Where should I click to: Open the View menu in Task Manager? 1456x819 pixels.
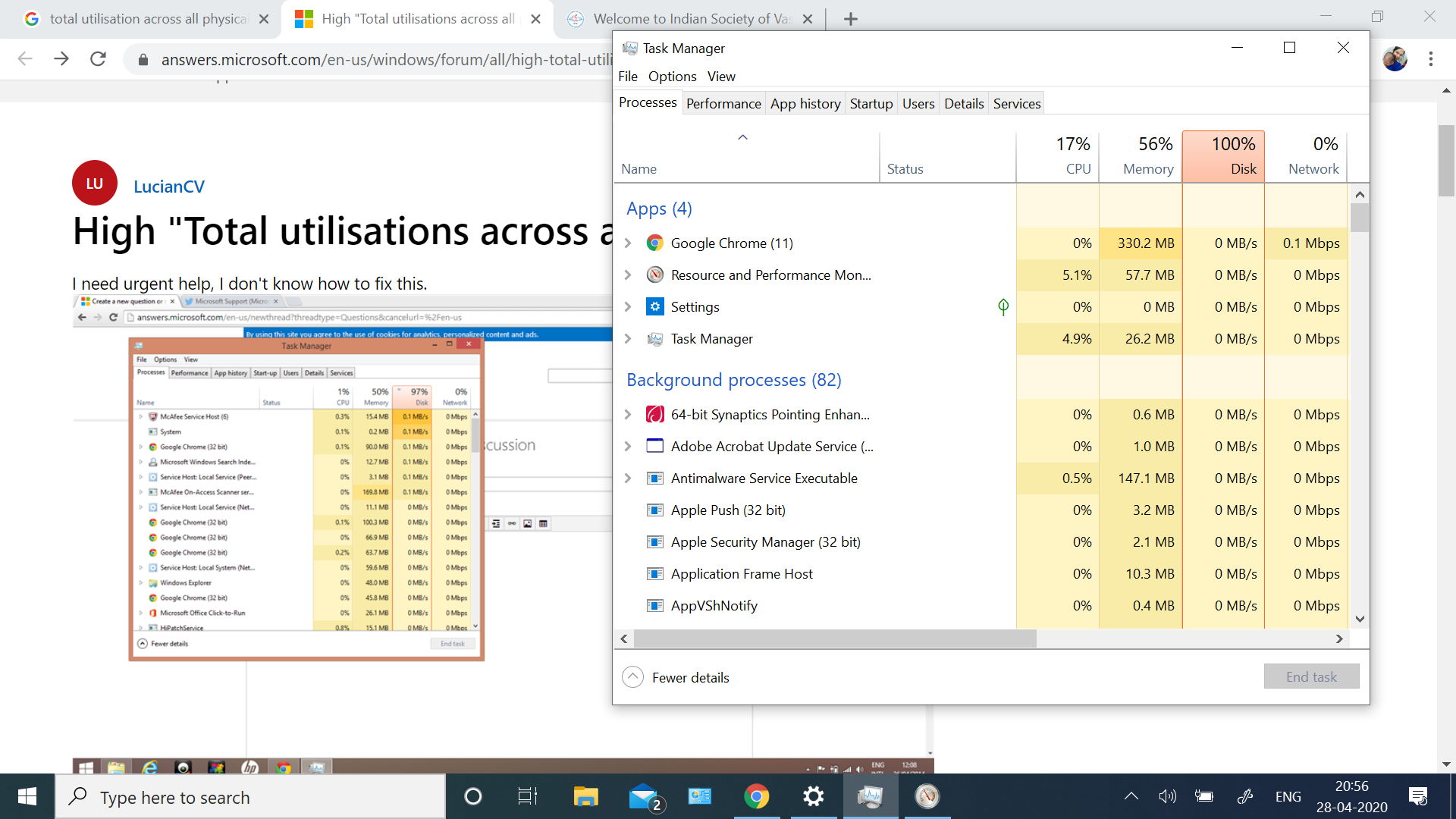click(x=721, y=77)
